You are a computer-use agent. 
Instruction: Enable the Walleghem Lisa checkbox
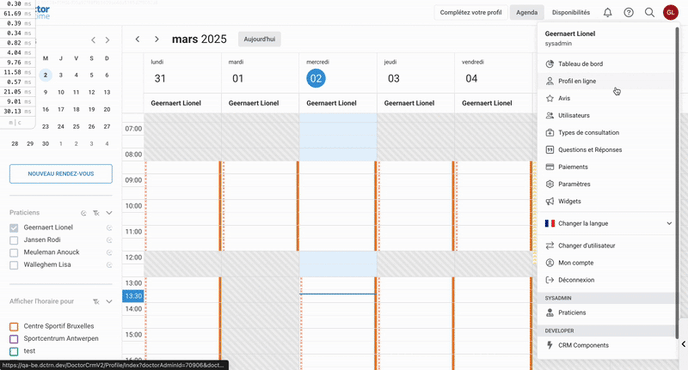(14, 265)
